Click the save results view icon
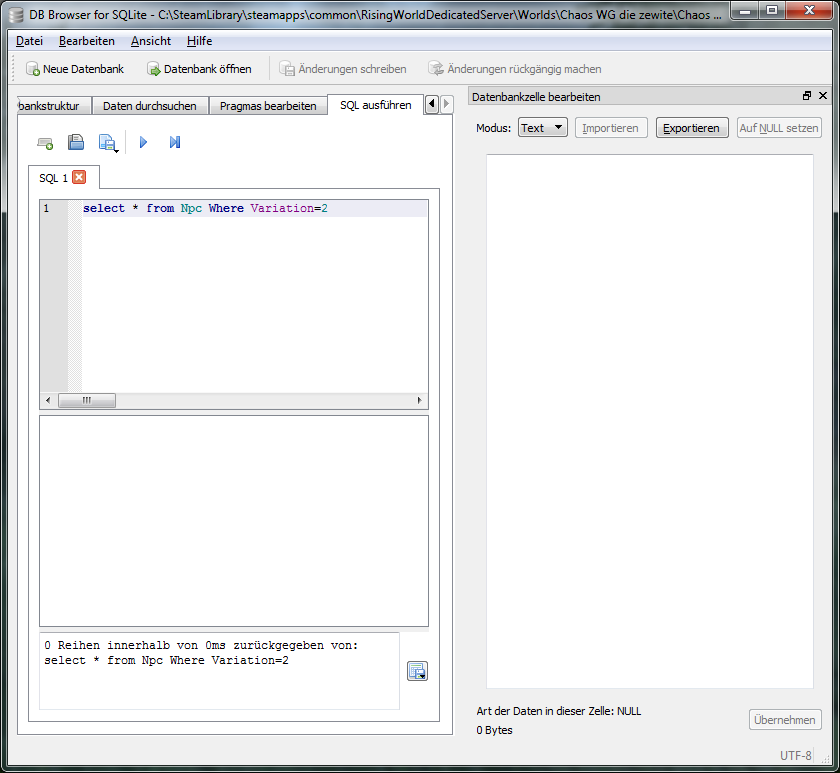The width and height of the screenshot is (840, 773). pyautogui.click(x=417, y=671)
